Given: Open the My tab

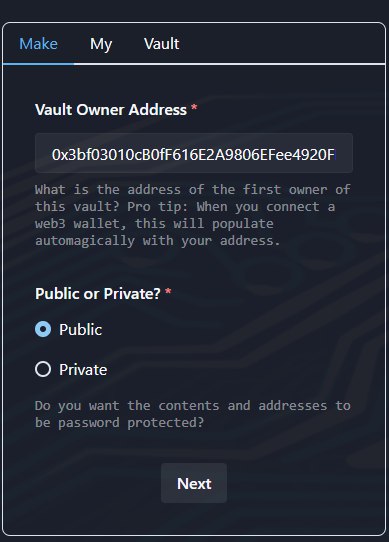Looking at the screenshot, I should (101, 44).
